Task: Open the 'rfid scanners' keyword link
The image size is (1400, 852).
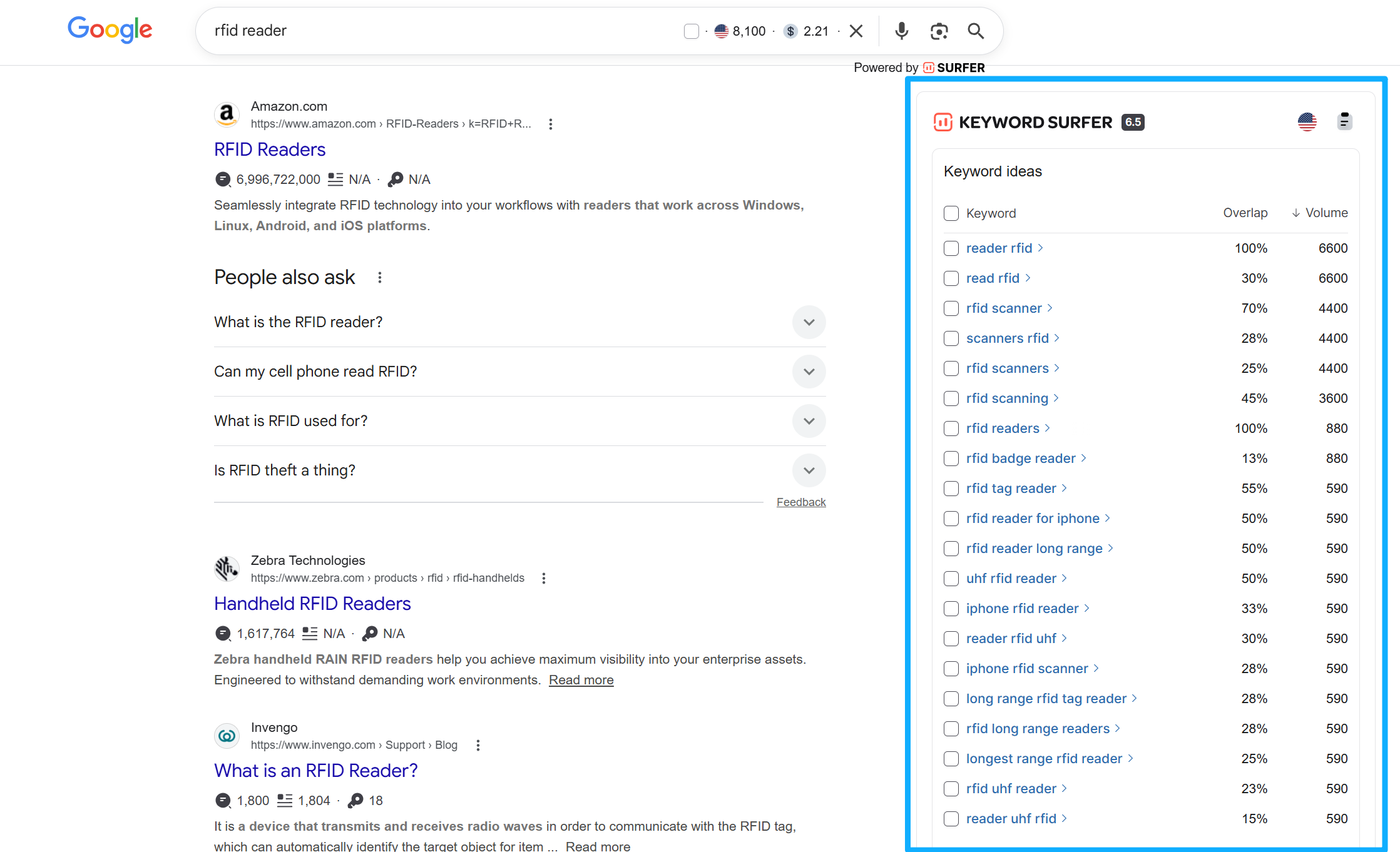Action: tap(1008, 368)
